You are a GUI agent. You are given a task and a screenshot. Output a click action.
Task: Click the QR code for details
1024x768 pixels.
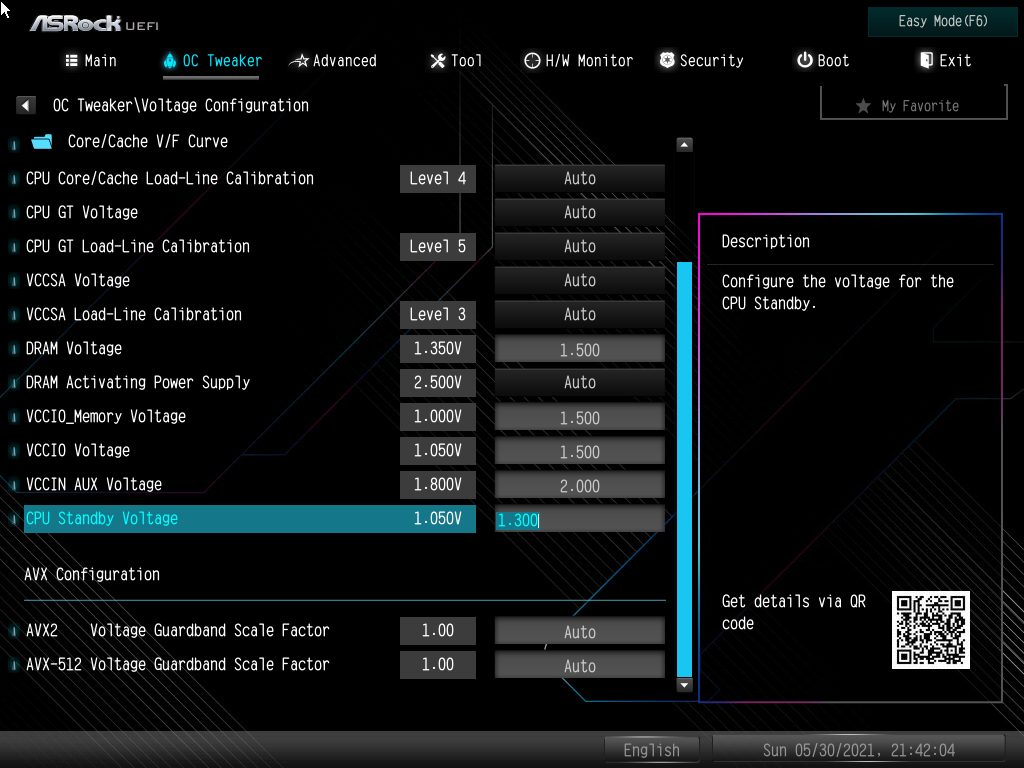(931, 630)
